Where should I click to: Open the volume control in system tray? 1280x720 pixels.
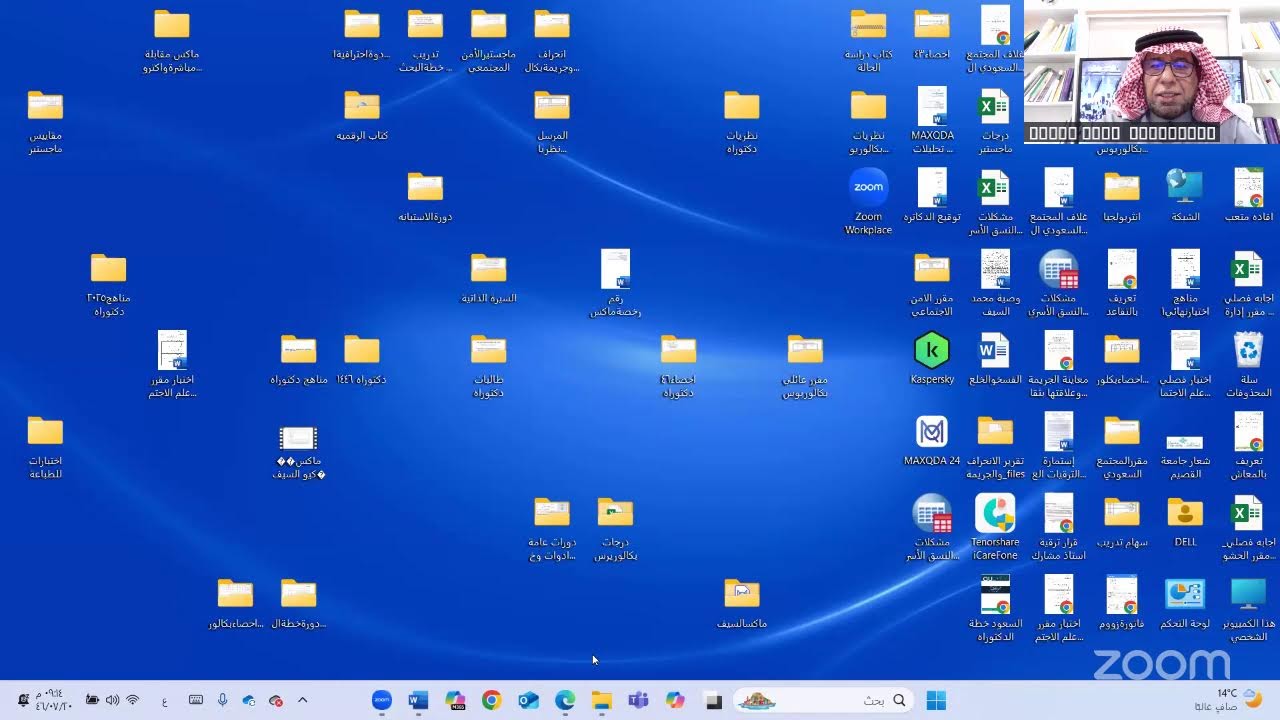pos(112,700)
